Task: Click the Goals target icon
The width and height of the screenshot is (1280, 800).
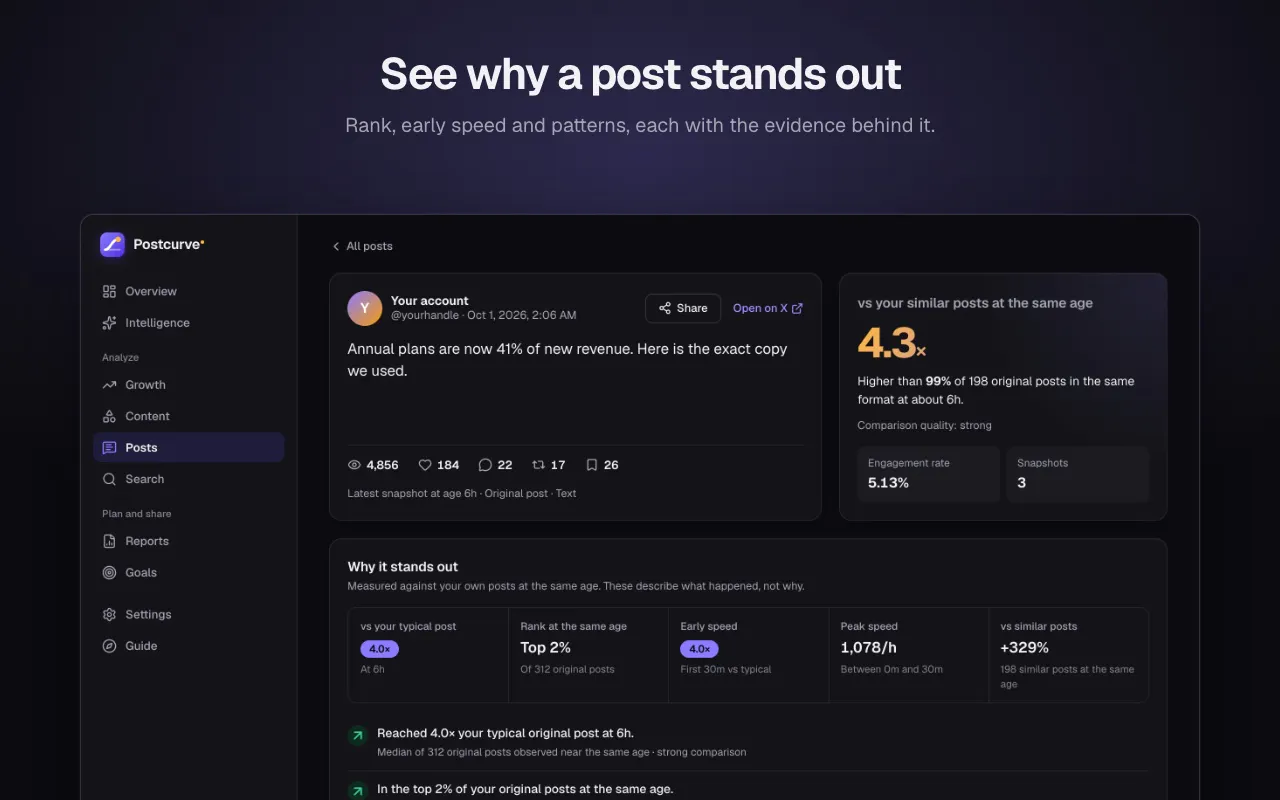Action: click(x=109, y=573)
